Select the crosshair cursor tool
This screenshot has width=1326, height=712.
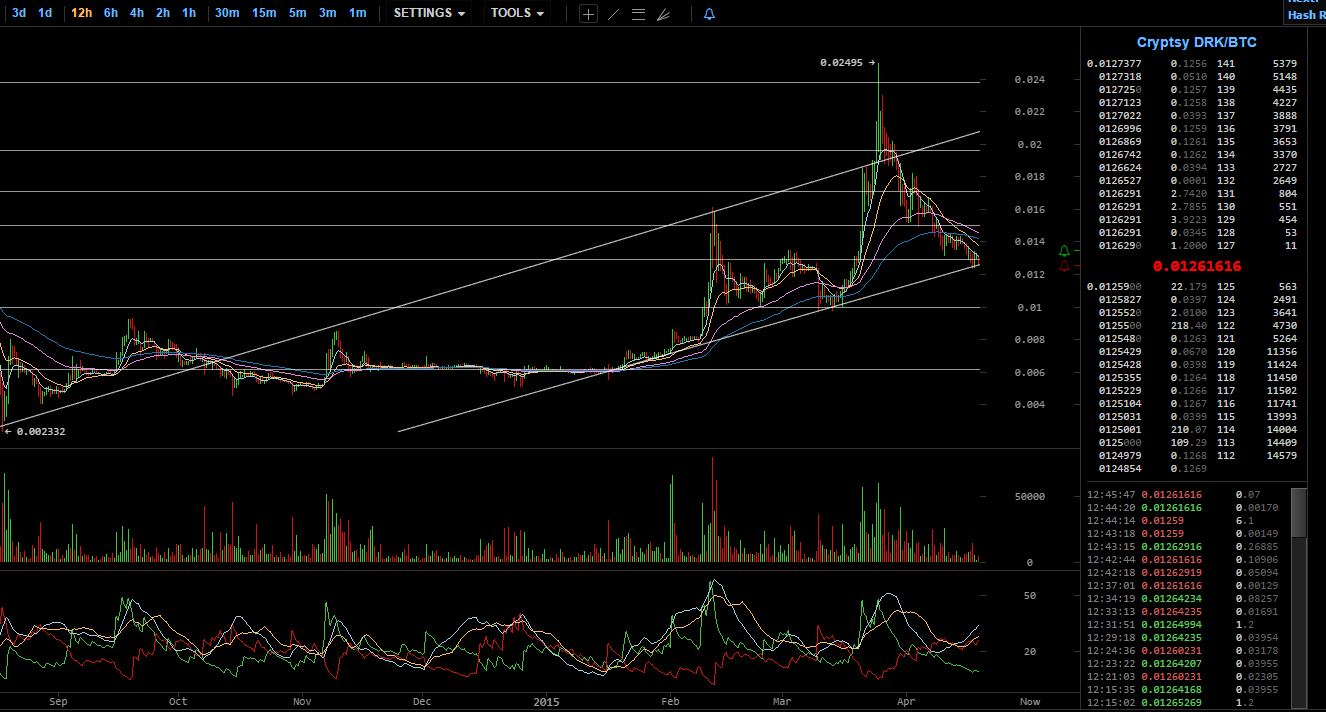pos(588,14)
